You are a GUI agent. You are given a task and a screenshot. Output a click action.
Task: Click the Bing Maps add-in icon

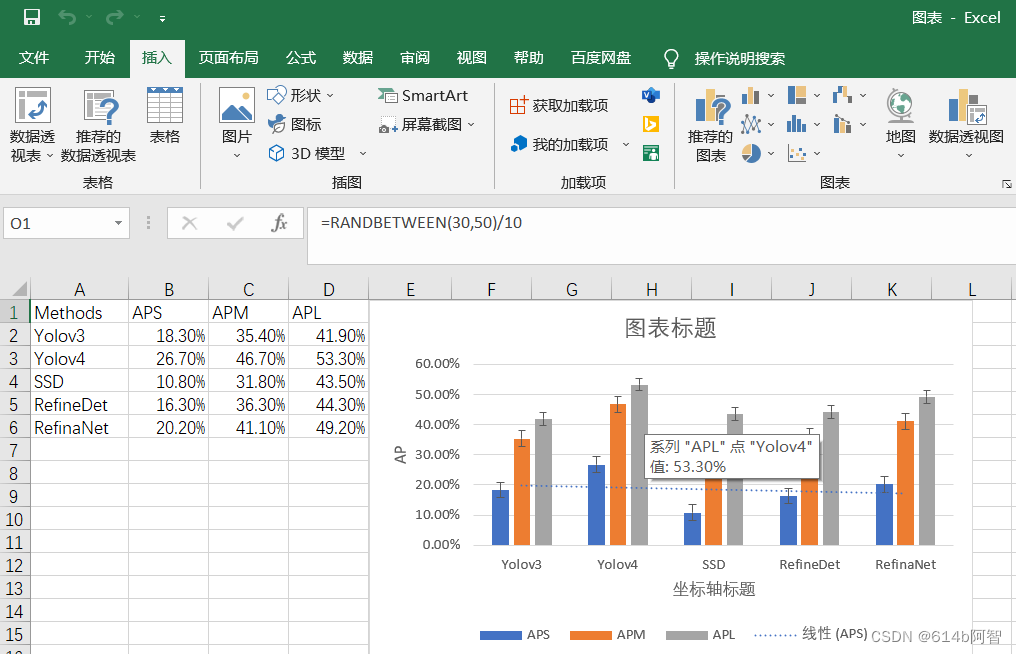[651, 124]
